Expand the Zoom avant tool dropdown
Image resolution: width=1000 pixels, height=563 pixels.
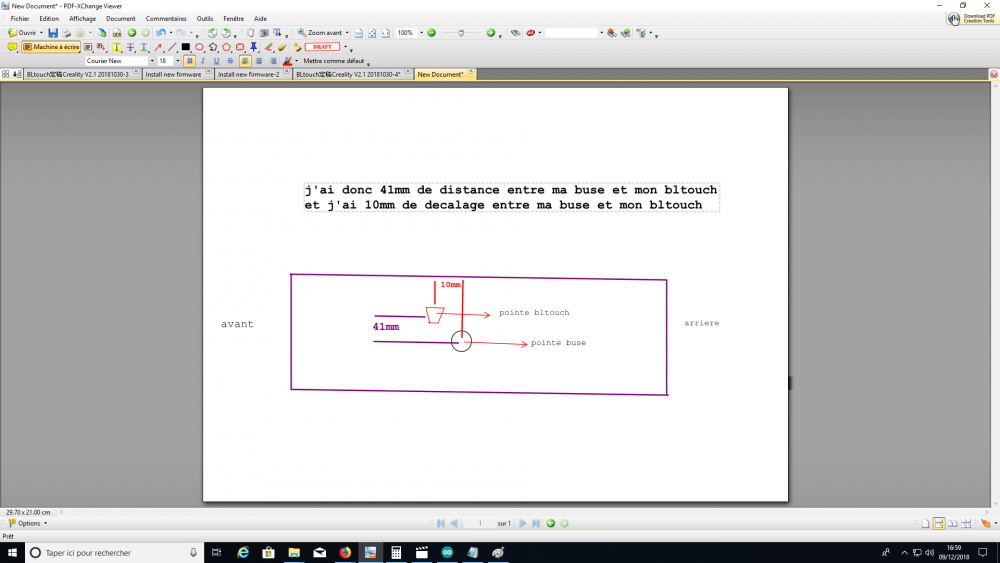(347, 33)
